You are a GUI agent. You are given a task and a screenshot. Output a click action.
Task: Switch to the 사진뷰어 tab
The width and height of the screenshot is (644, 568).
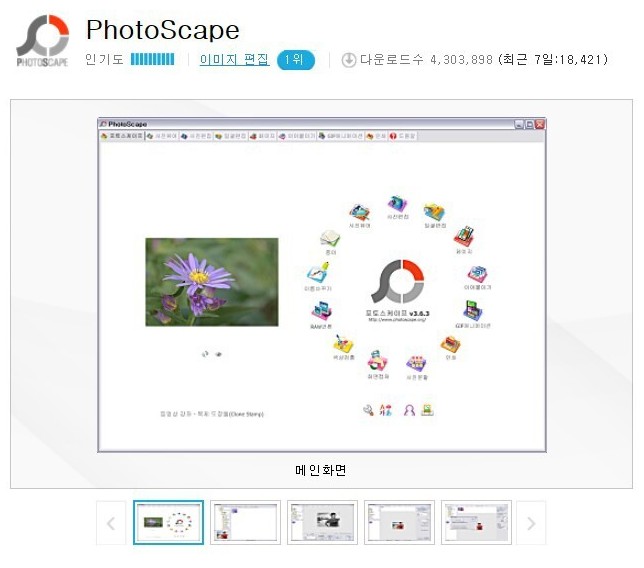click(162, 136)
